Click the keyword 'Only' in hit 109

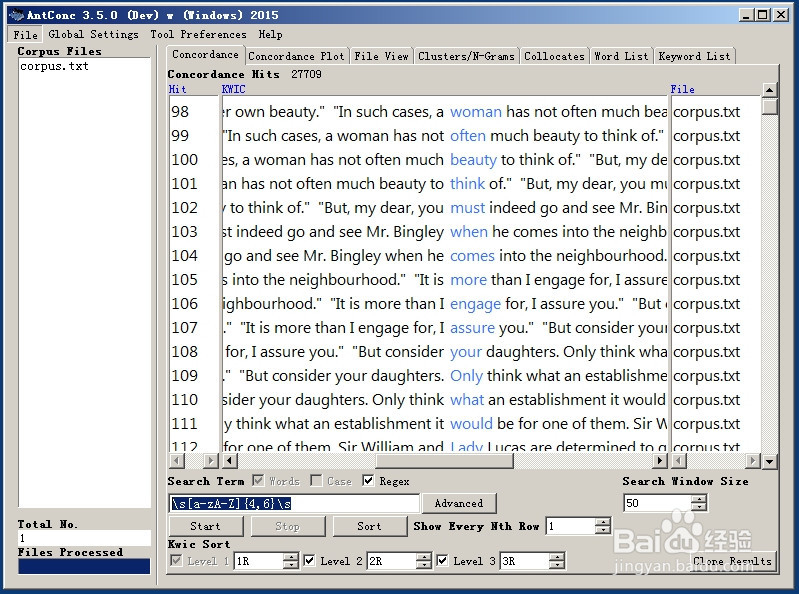coord(466,376)
